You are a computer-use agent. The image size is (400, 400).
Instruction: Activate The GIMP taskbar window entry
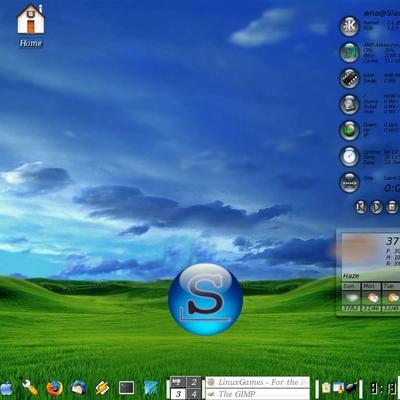pos(258,394)
